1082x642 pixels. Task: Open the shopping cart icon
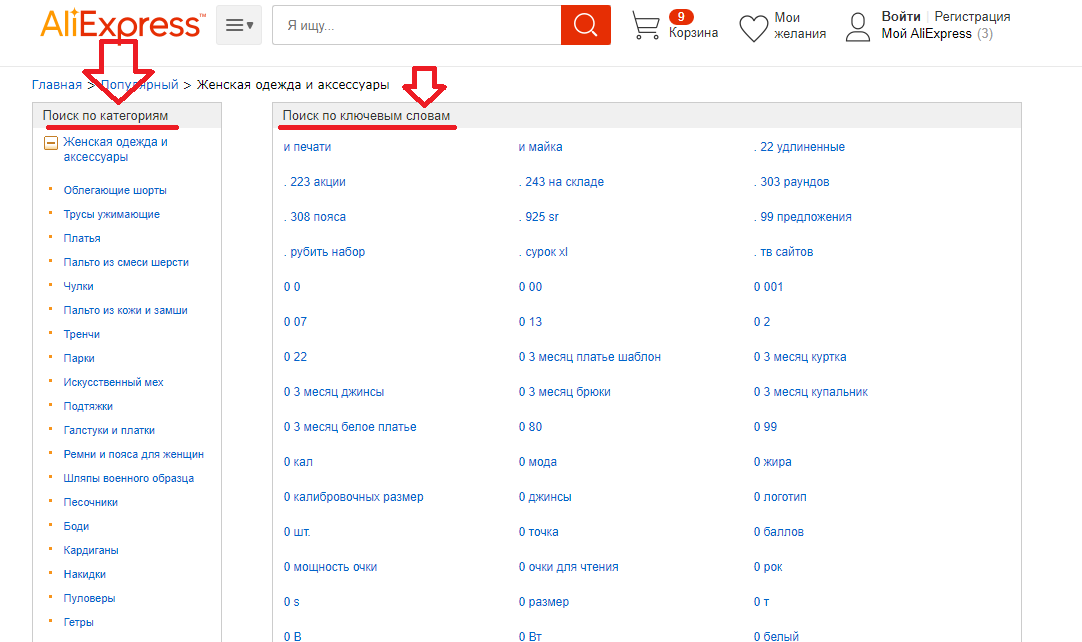[646, 26]
